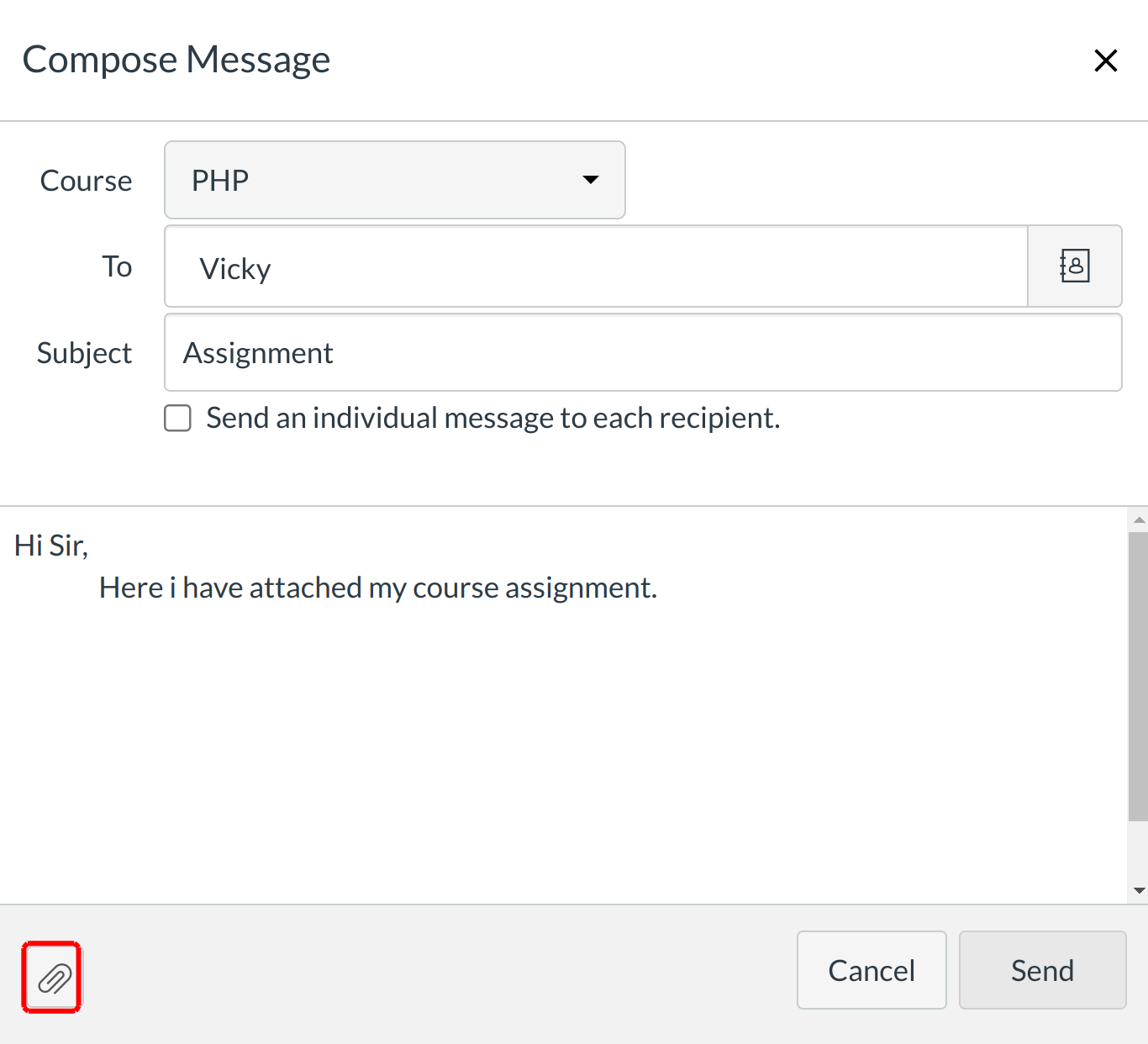1148x1044 pixels.
Task: Click the Compose Message title
Action: pos(176,60)
